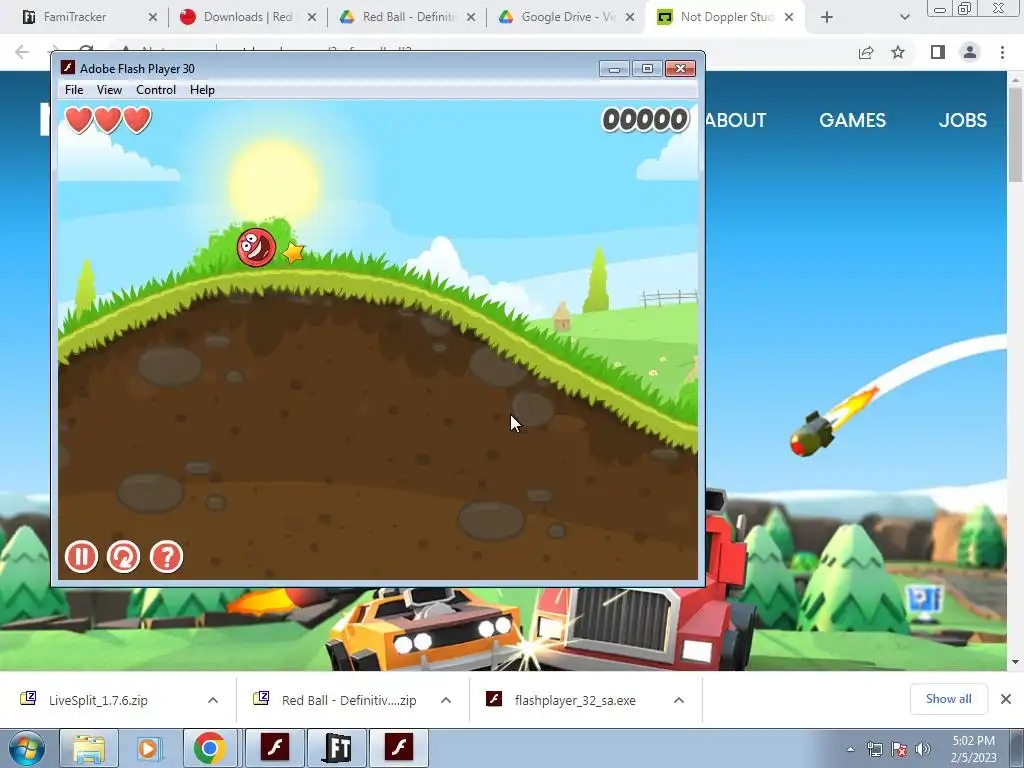Click the page vertical scrollbar thumb
Screen dimensions: 1024x768
coord(1015,134)
